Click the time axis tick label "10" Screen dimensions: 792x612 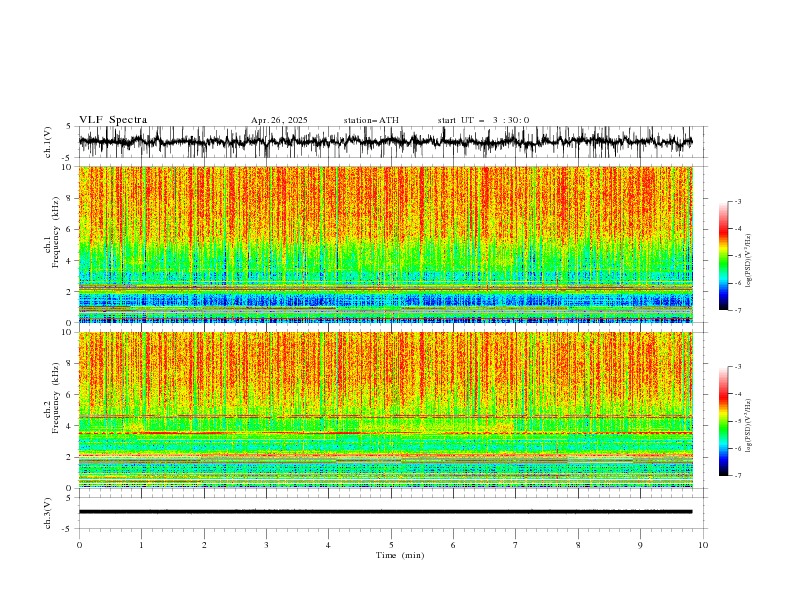pos(703,545)
